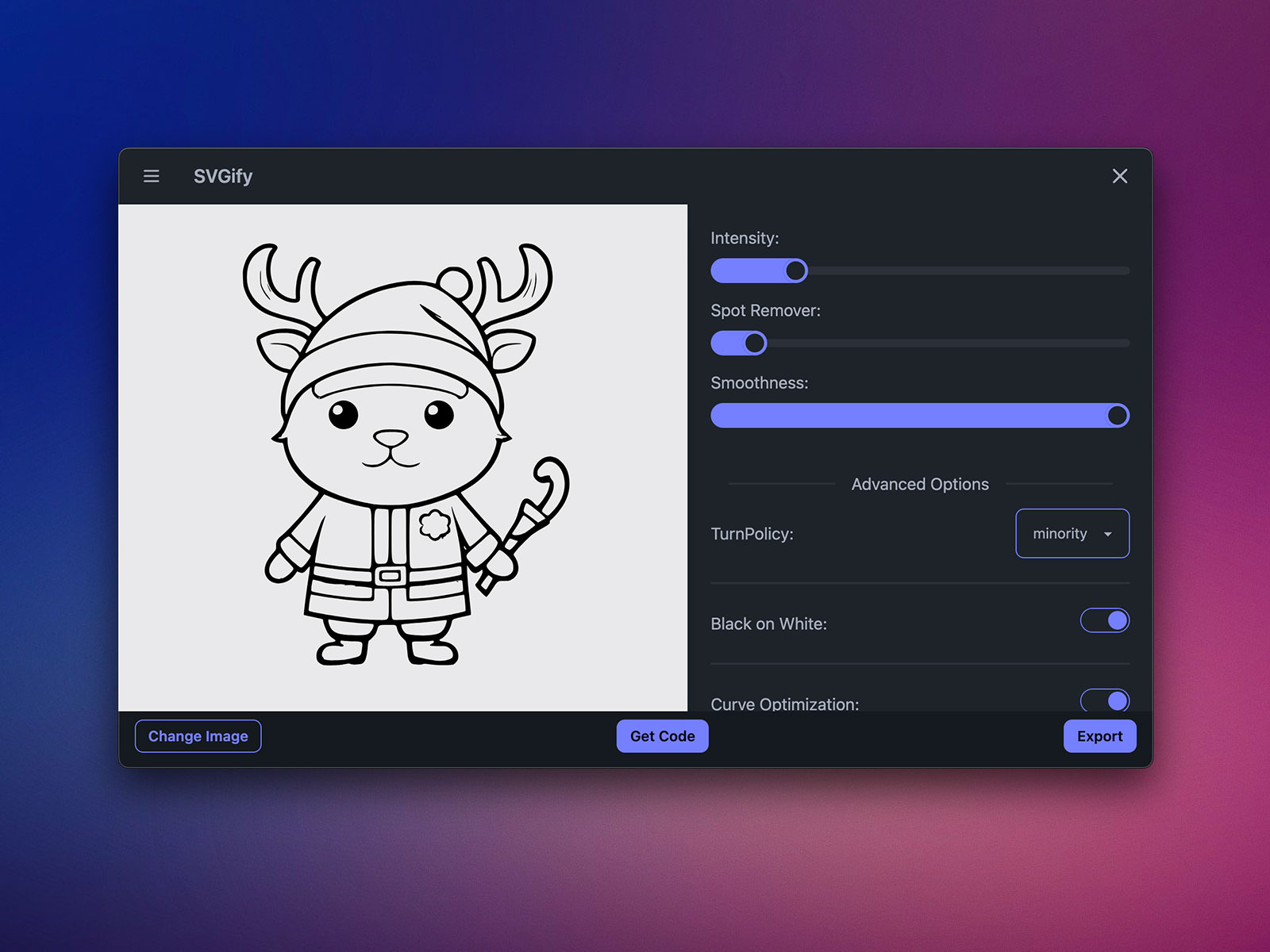Click the caret arrow in the TurnPolicy box
Viewport: 1270px width, 952px height.
click(1107, 534)
